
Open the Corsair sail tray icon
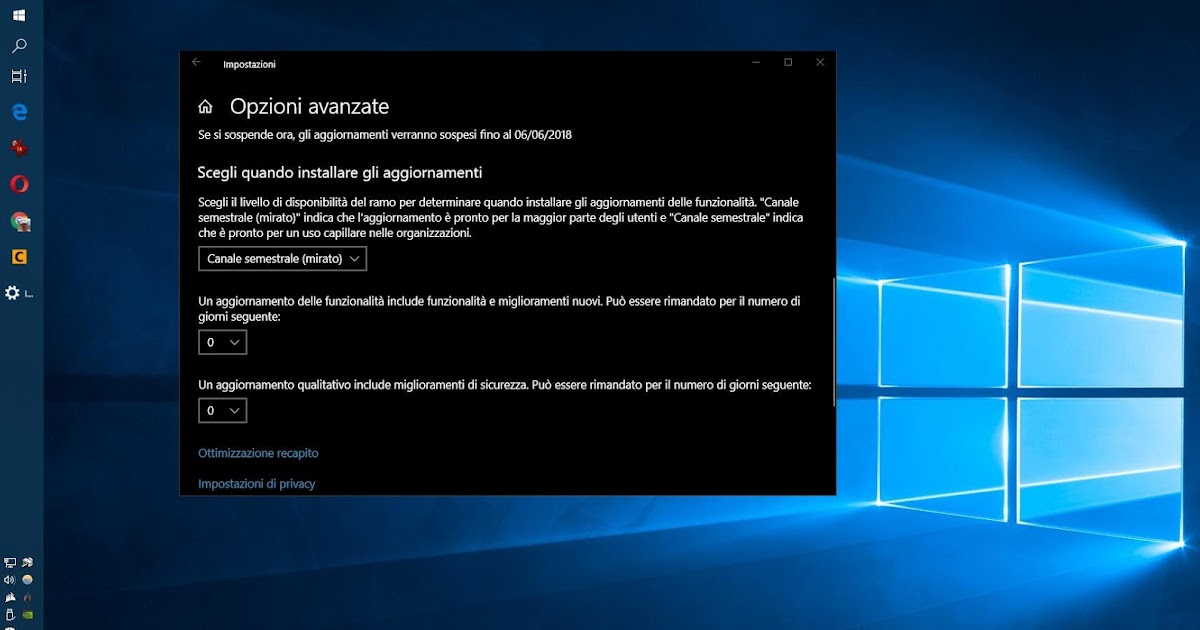(x=10, y=597)
